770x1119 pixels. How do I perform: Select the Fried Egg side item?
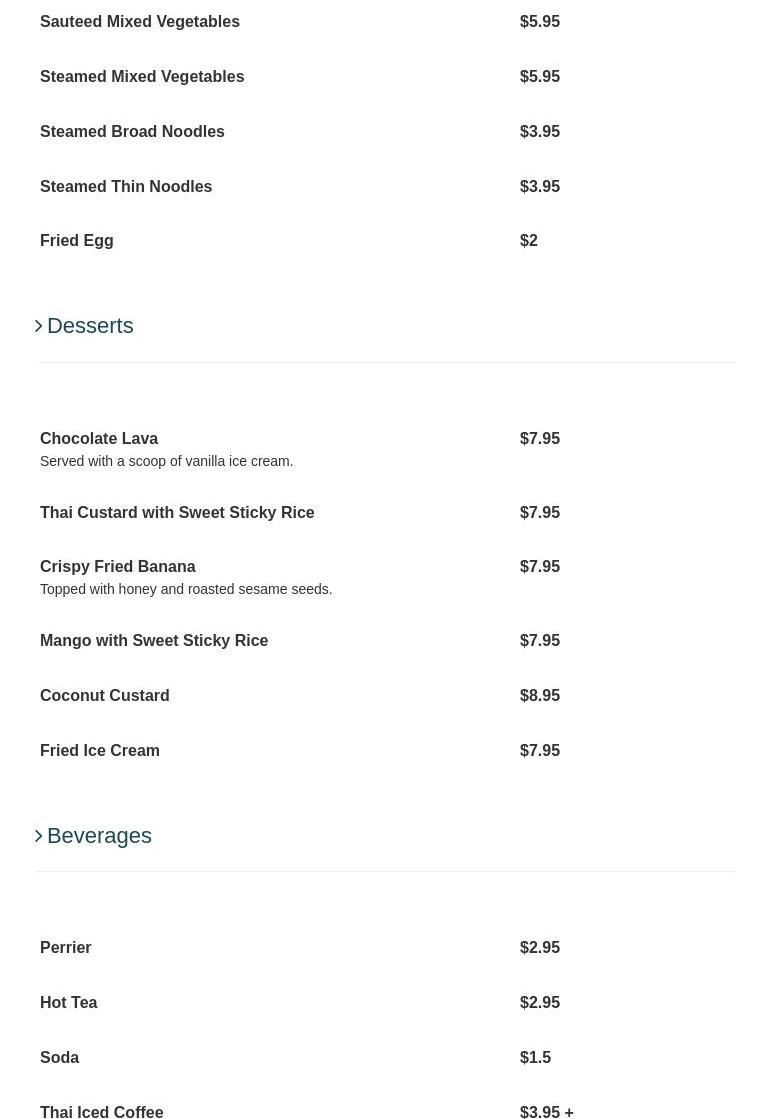[77, 241]
